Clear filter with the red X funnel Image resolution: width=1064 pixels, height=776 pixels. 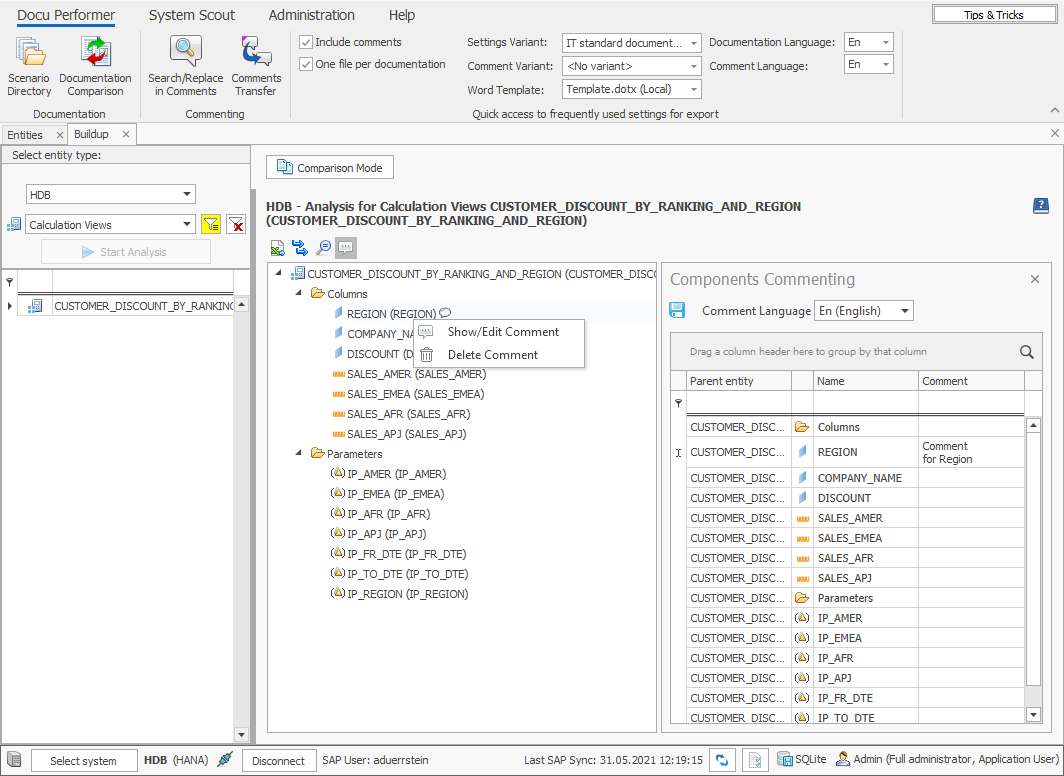pyautogui.click(x=236, y=225)
